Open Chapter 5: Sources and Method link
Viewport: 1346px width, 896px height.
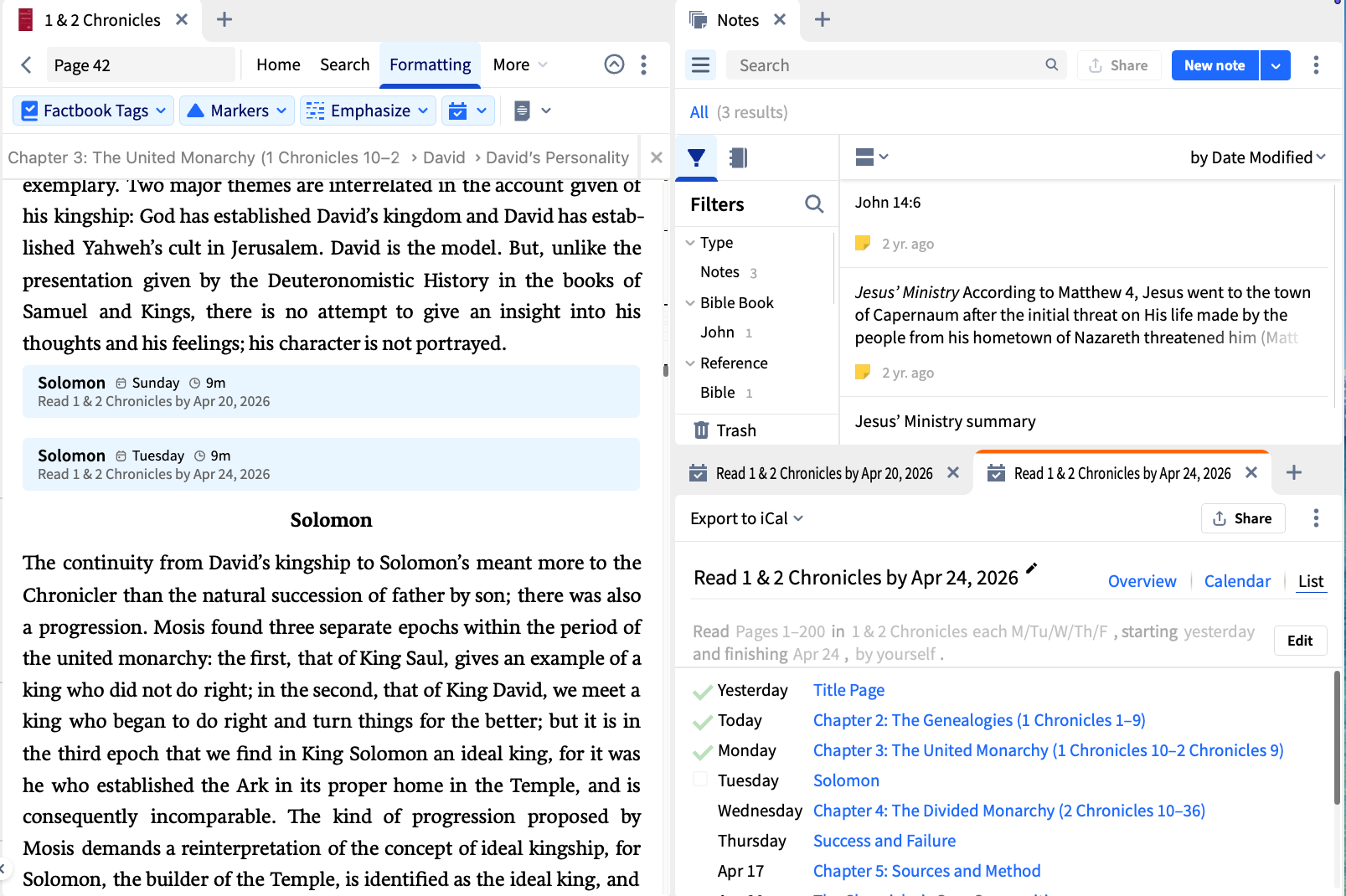tap(926, 871)
